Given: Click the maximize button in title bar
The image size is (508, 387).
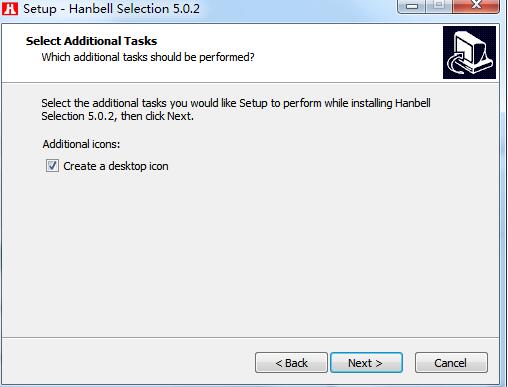Looking at the screenshot, I should [439, 6].
